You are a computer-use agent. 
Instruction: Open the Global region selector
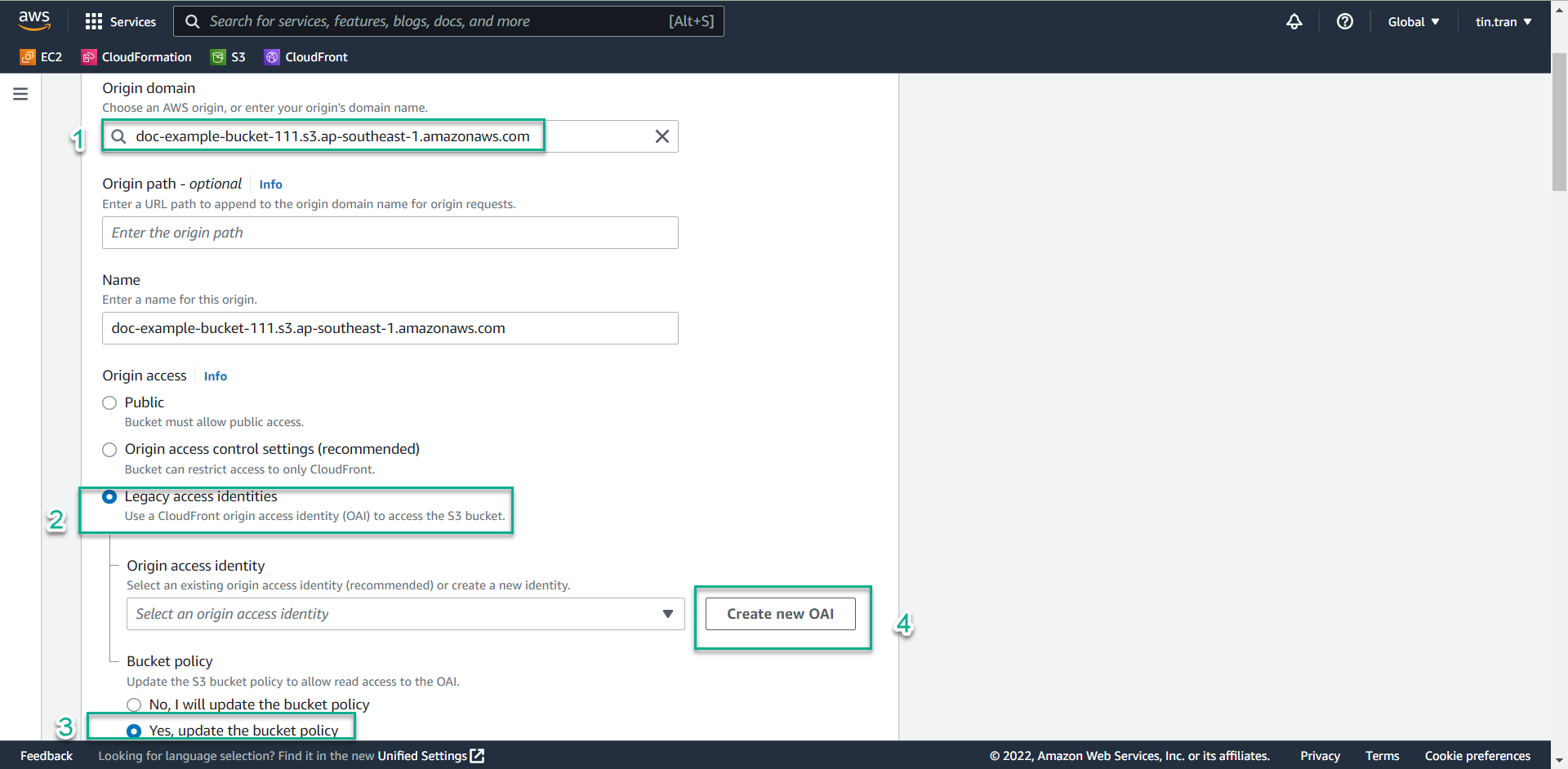(1413, 22)
